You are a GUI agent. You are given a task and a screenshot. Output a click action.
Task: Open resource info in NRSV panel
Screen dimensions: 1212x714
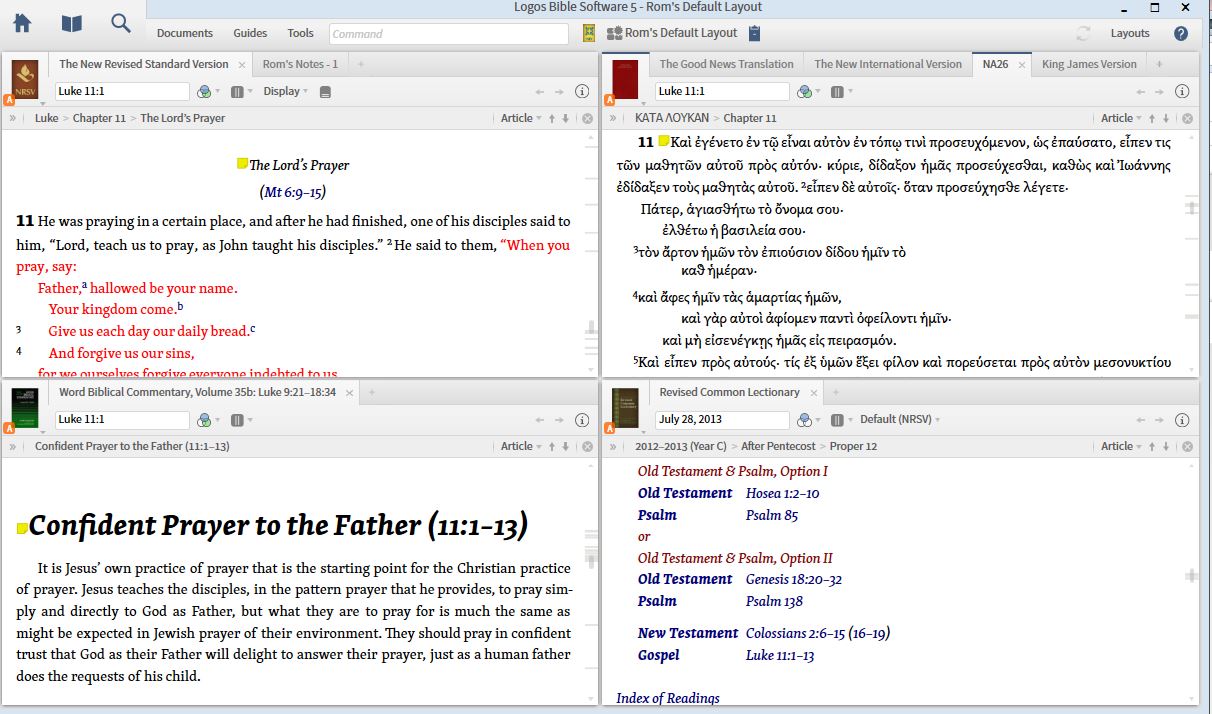tap(582, 91)
